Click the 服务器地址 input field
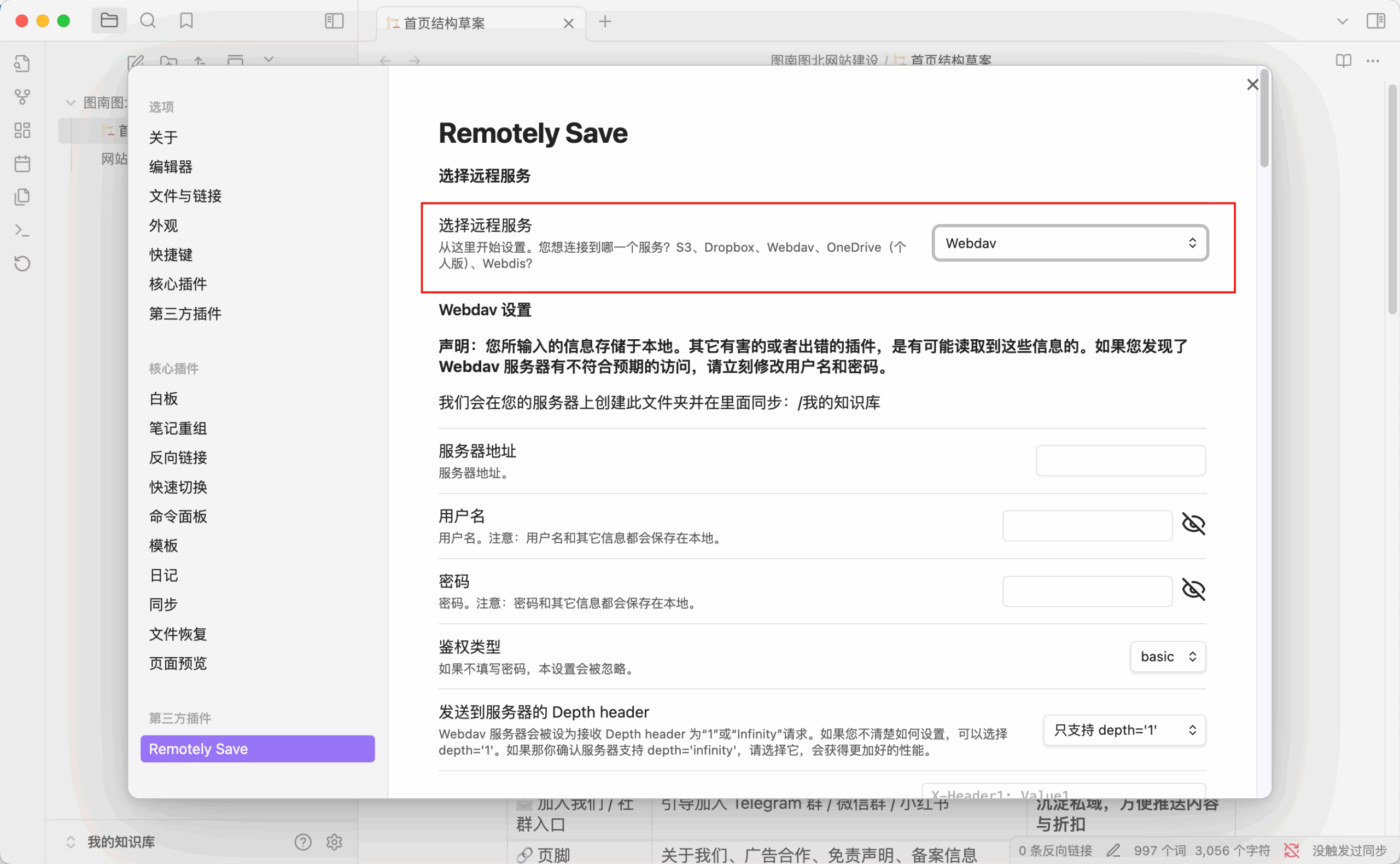Screen dimensions: 1400x864 click(x=1120, y=461)
